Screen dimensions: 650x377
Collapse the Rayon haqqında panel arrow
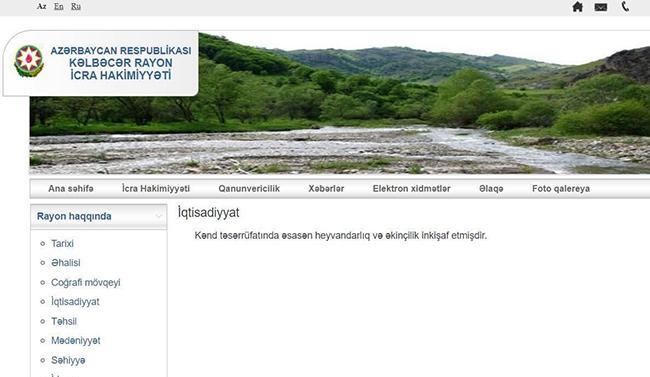coord(158,216)
